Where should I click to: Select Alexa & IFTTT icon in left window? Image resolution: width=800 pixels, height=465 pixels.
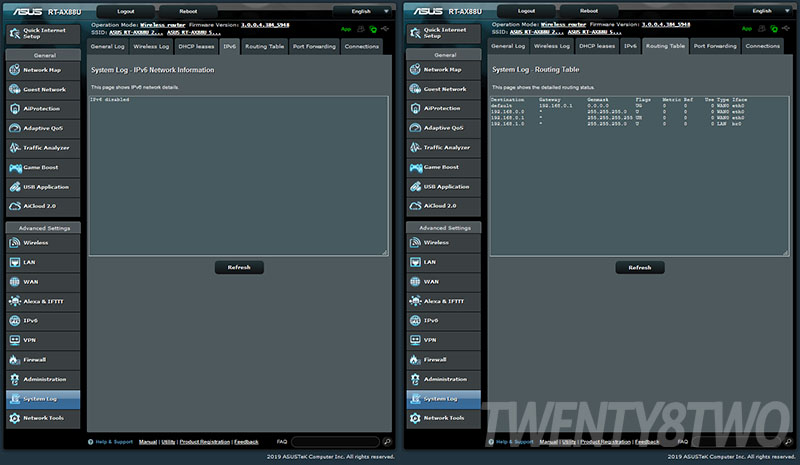tap(15, 301)
